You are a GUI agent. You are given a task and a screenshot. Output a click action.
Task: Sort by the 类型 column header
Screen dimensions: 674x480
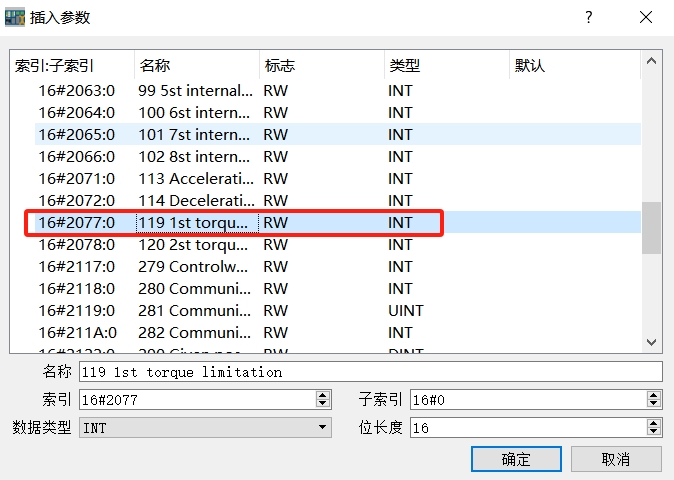coord(446,65)
